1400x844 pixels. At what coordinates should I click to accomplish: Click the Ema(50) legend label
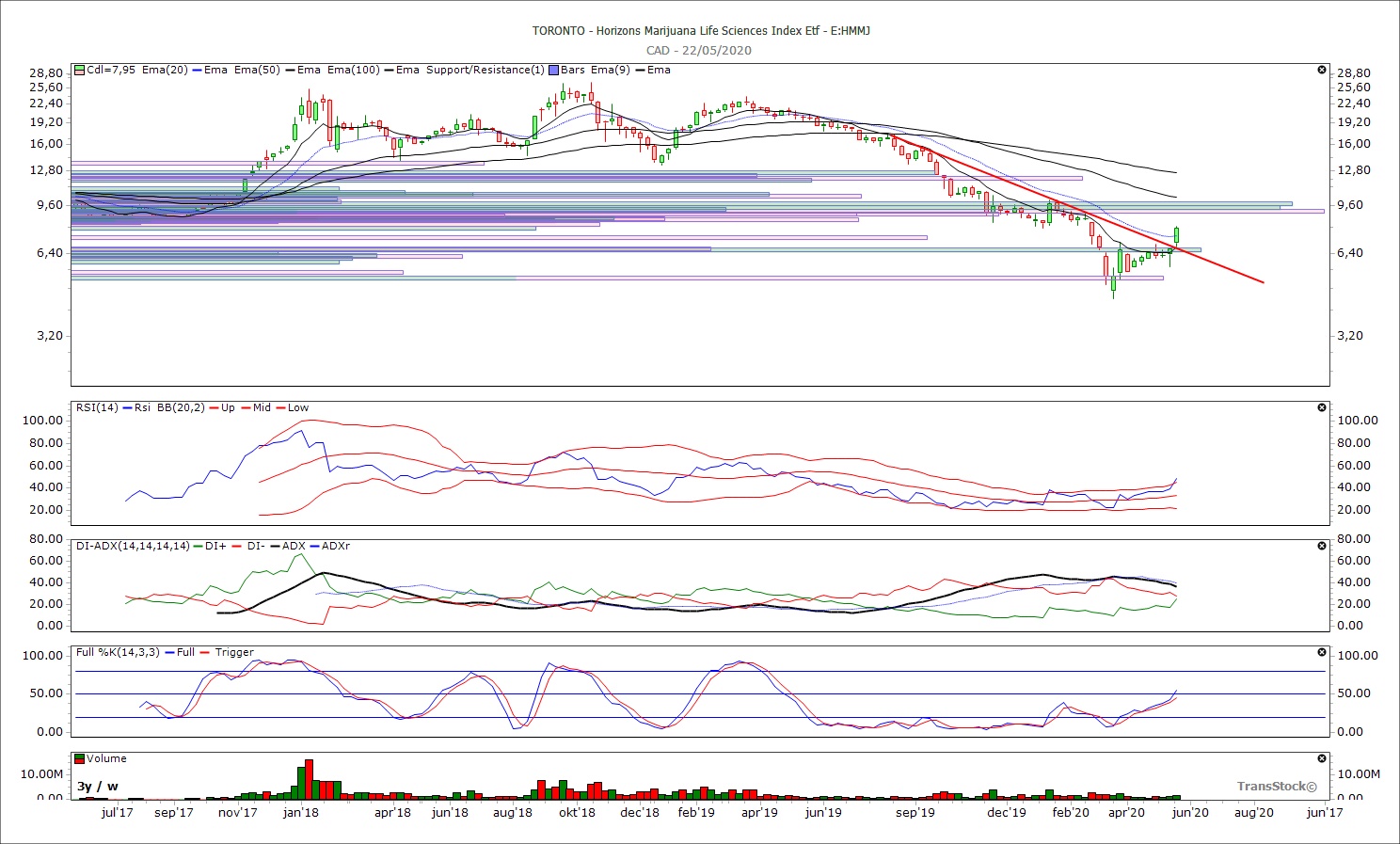[x=257, y=70]
